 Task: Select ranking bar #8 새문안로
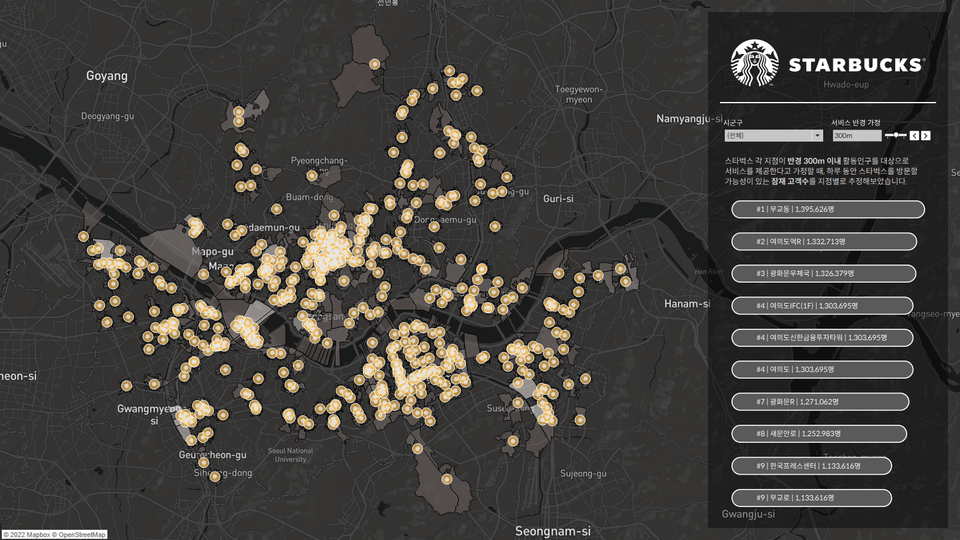(x=819, y=433)
